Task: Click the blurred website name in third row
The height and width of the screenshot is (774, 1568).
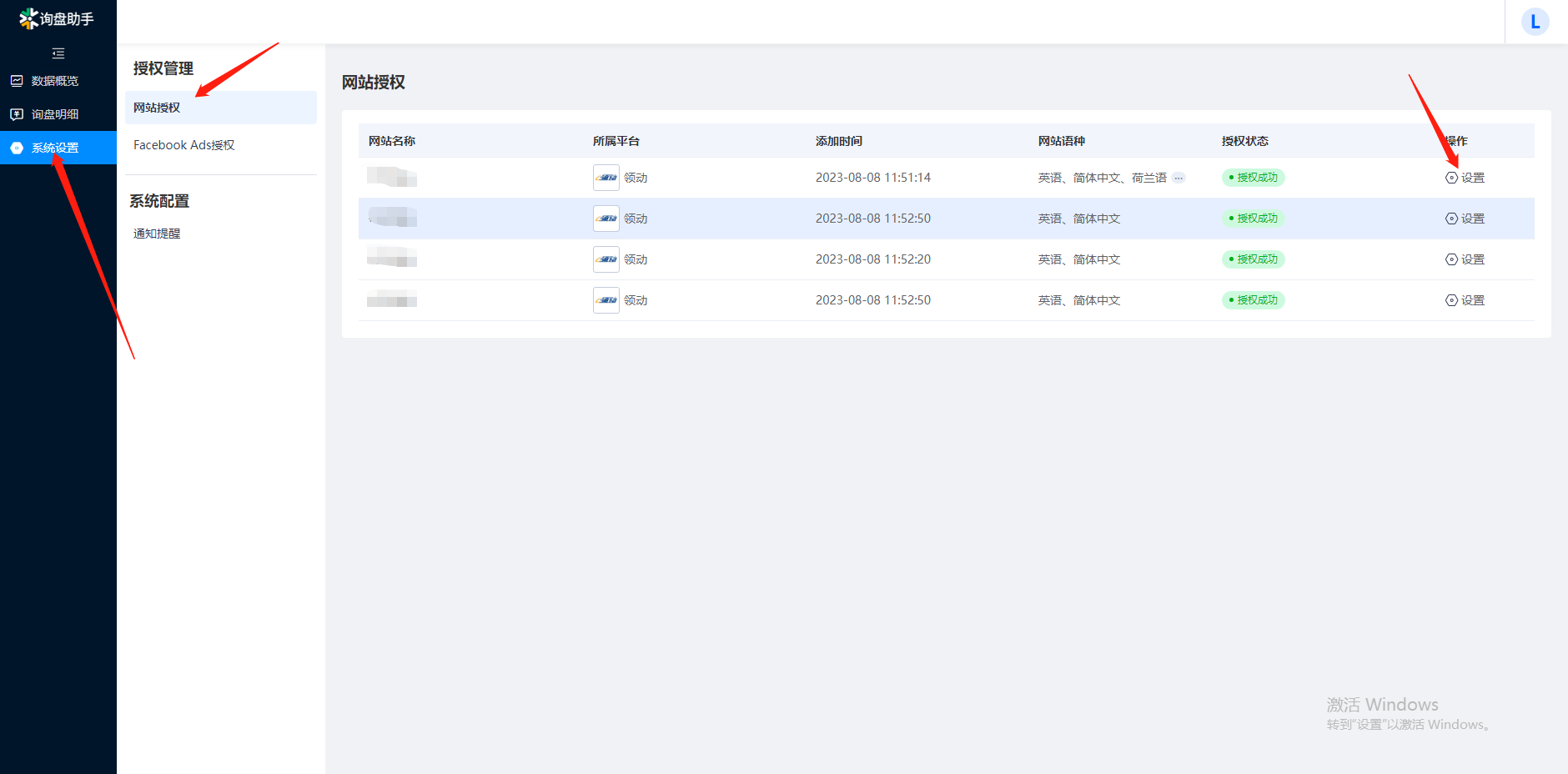Action: point(392,258)
